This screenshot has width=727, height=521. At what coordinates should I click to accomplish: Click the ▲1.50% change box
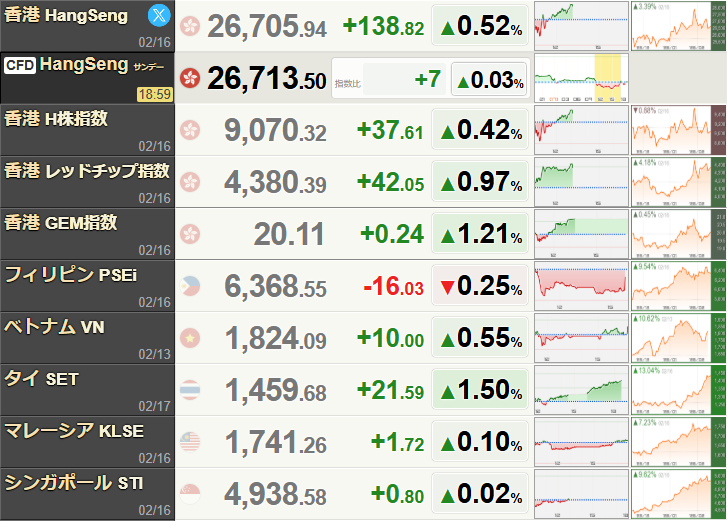pyautogui.click(x=480, y=389)
